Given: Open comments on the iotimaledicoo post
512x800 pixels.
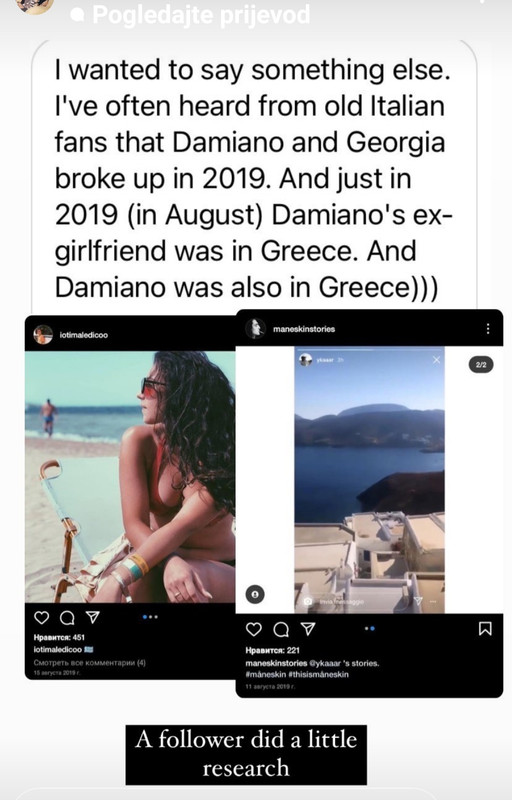Looking at the screenshot, I should pos(67,618).
